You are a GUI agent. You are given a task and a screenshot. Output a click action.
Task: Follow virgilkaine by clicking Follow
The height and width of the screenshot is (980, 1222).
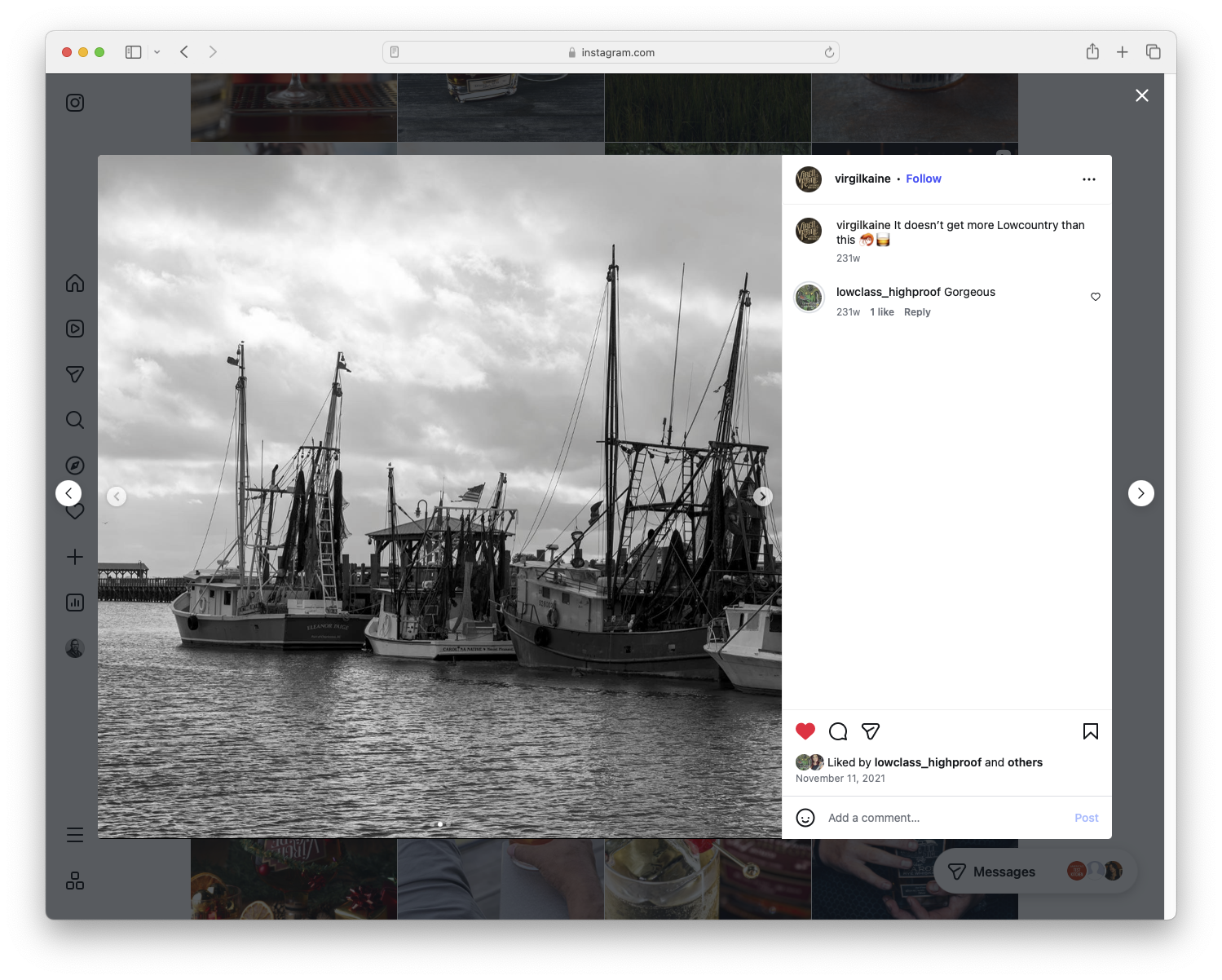(923, 179)
